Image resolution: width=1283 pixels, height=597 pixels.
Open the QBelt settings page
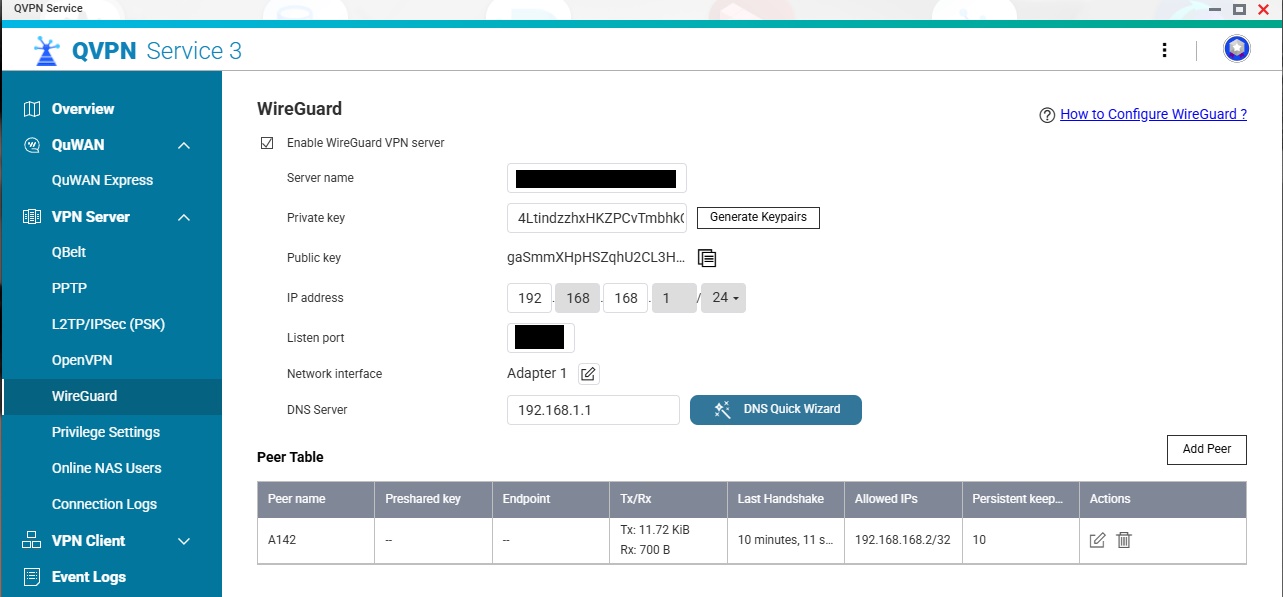(69, 253)
